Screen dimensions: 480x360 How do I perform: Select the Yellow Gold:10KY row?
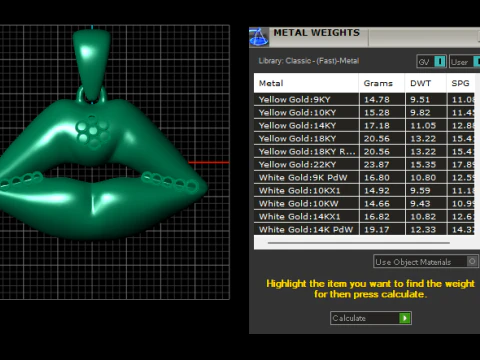364,112
